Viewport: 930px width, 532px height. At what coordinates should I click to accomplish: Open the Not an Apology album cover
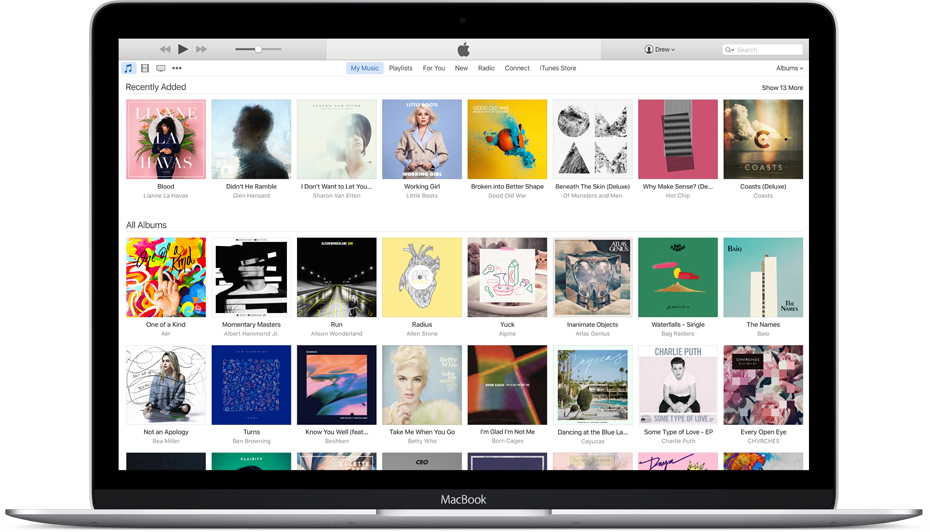[x=166, y=385]
